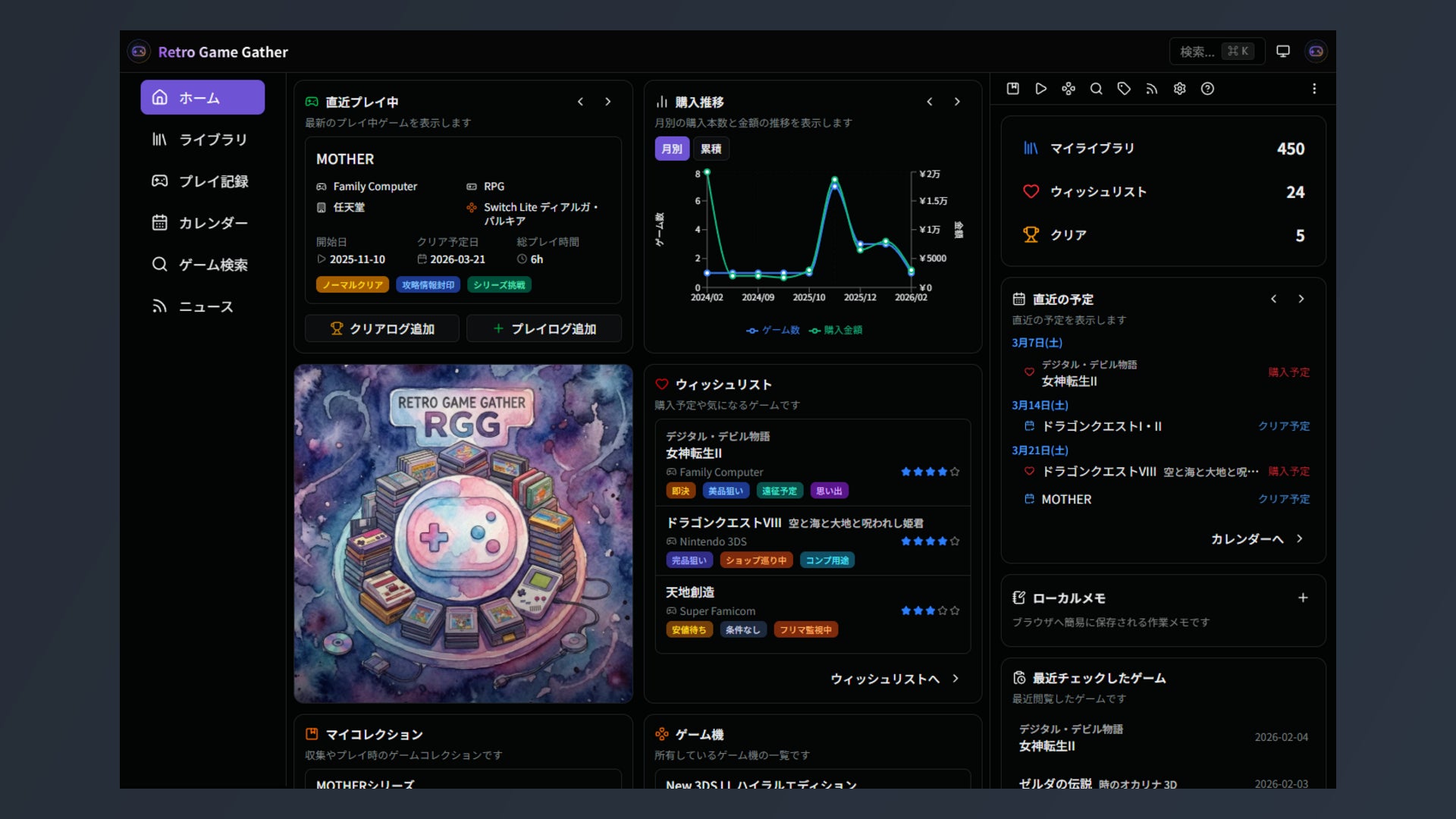Click the right chevron on 直近の予定

coord(1302,299)
